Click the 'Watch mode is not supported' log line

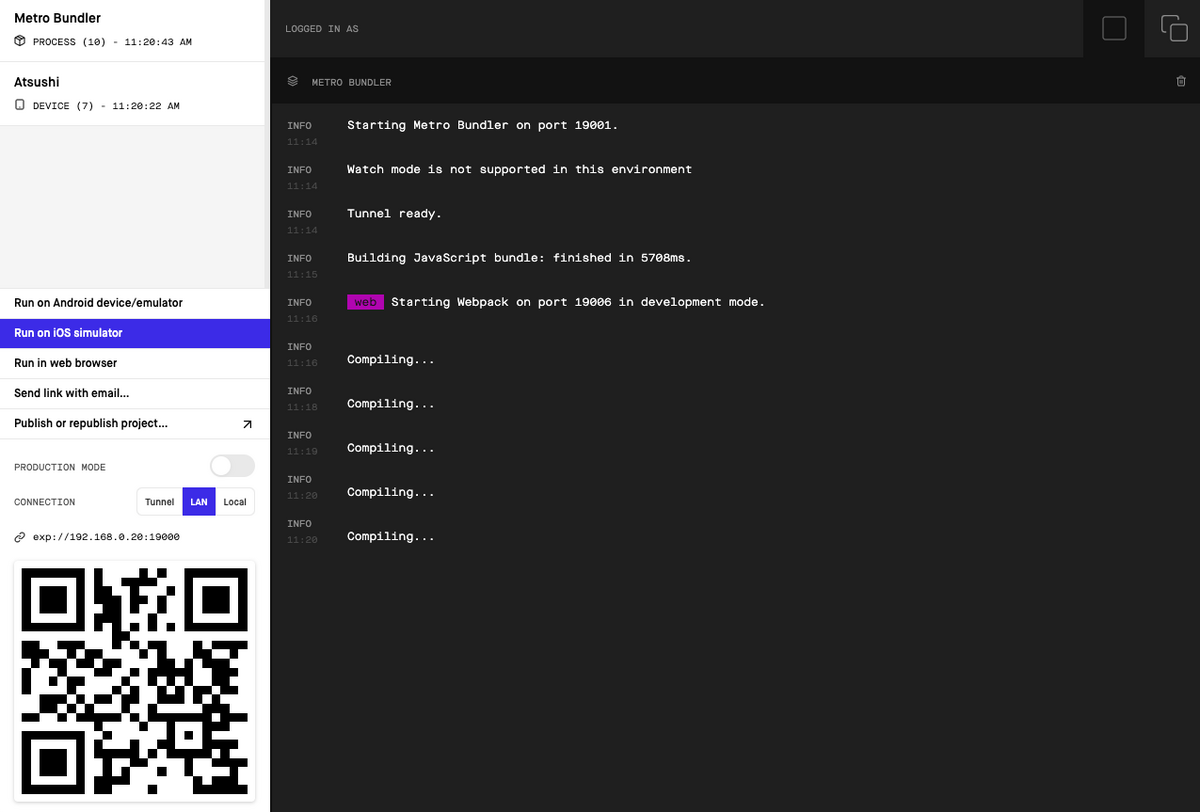point(519,169)
